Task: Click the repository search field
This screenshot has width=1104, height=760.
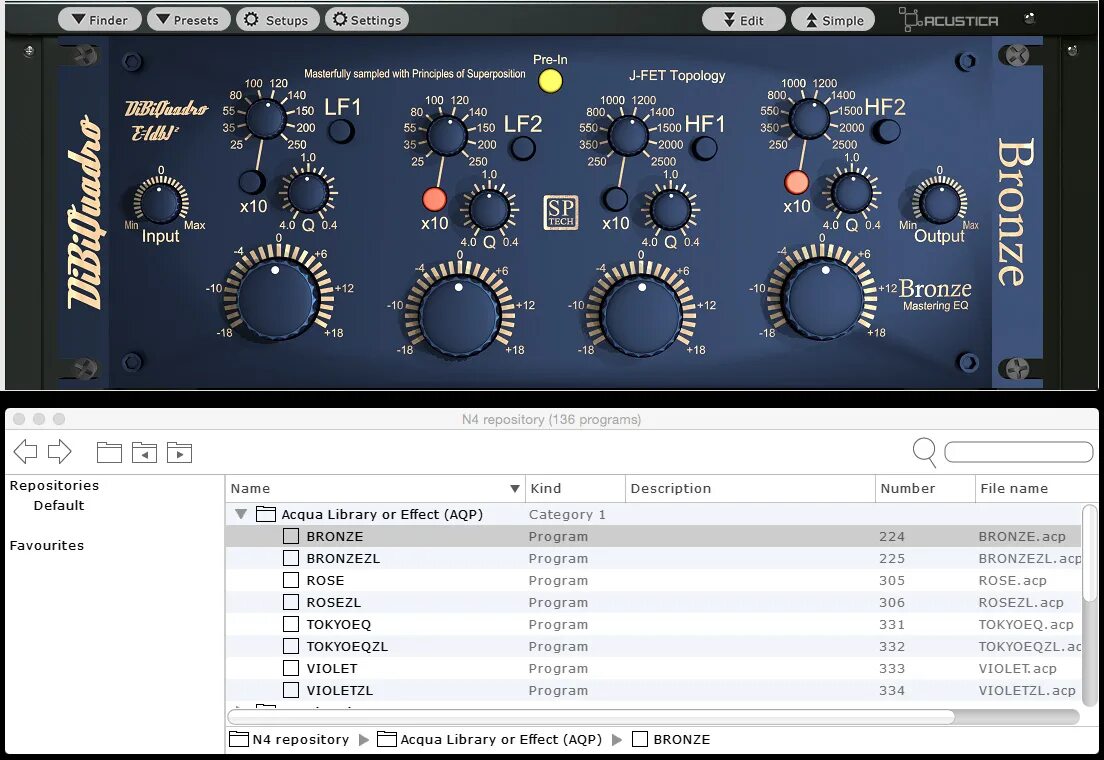Action: 1018,451
